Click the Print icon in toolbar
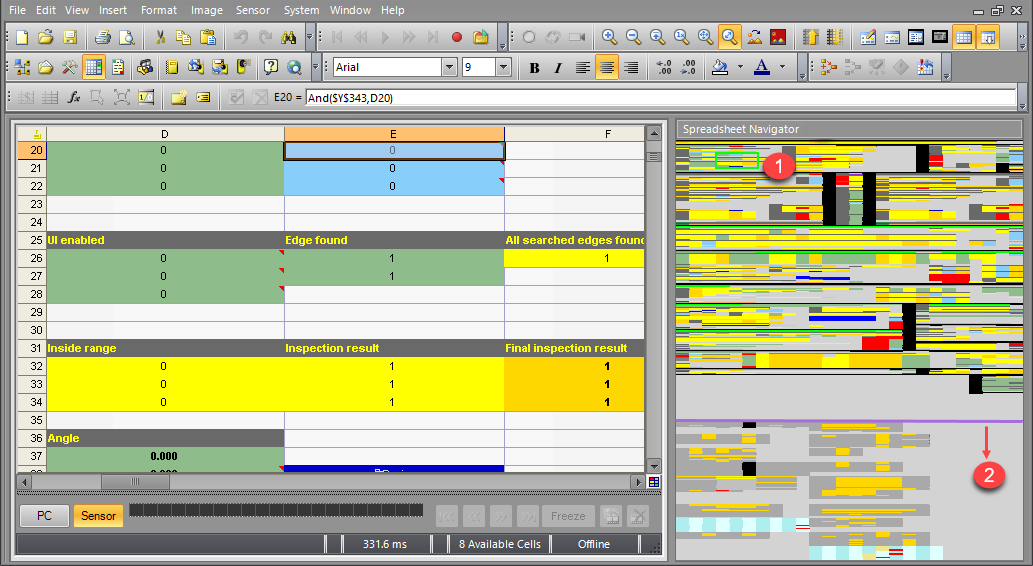The image size is (1033, 566). pos(102,38)
